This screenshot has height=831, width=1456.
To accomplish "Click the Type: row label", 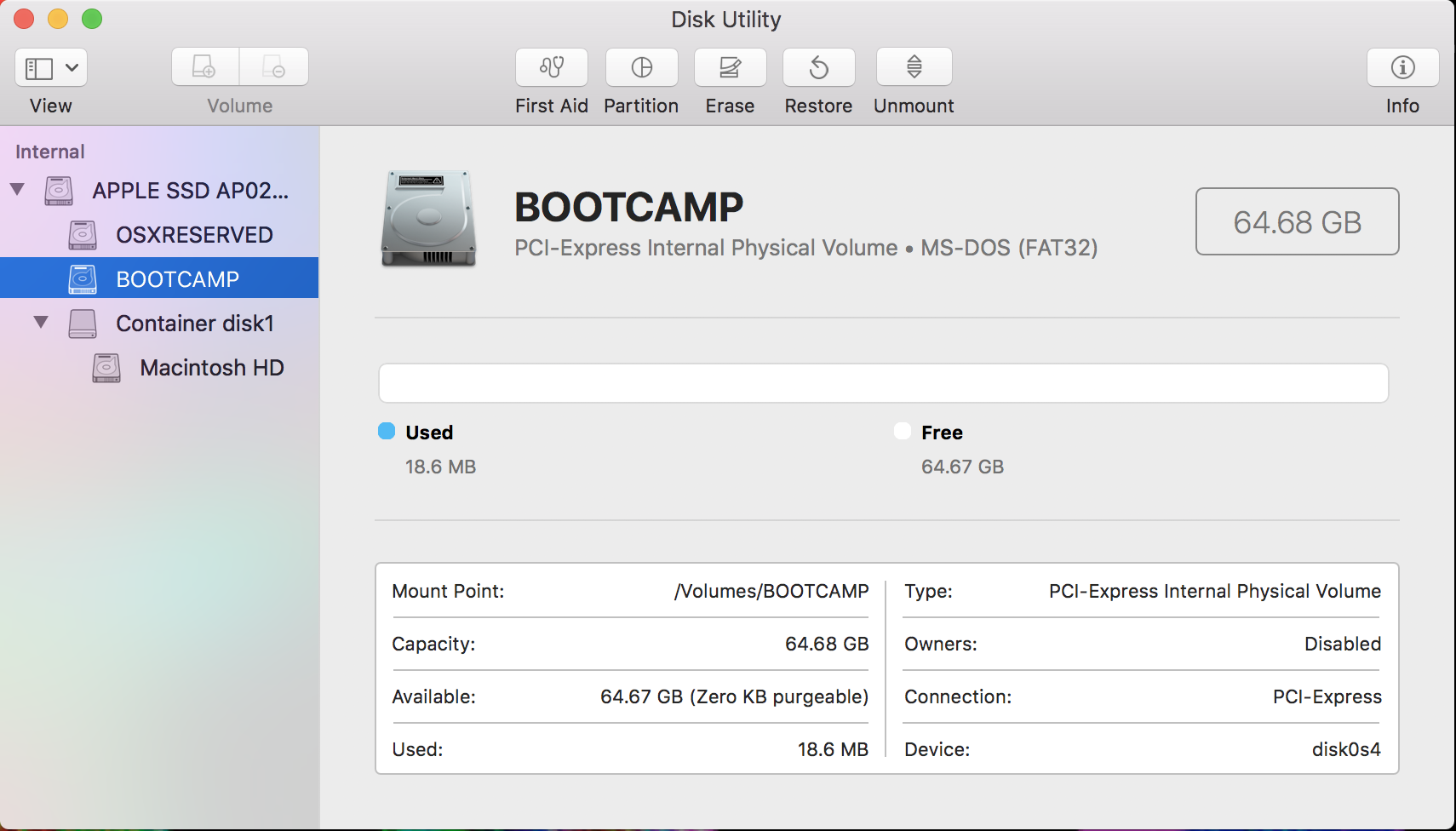I will coord(928,591).
